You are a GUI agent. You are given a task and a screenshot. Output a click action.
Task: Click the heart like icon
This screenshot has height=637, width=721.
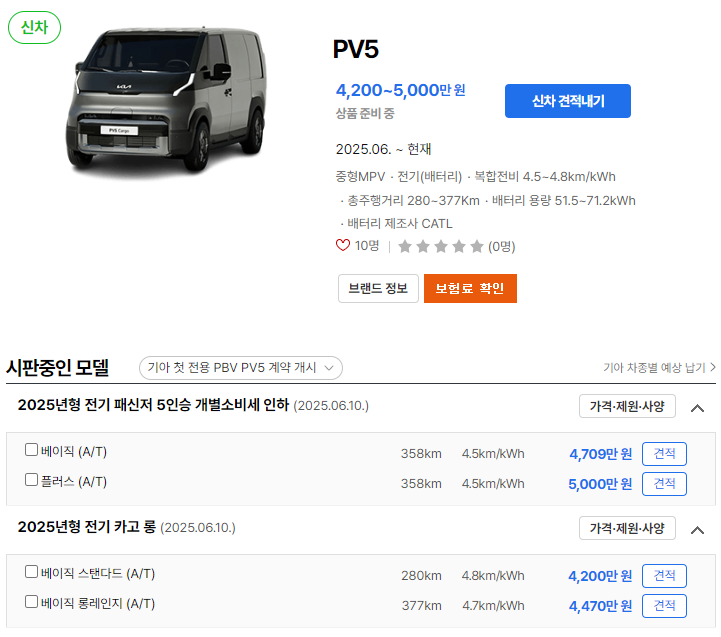click(343, 245)
